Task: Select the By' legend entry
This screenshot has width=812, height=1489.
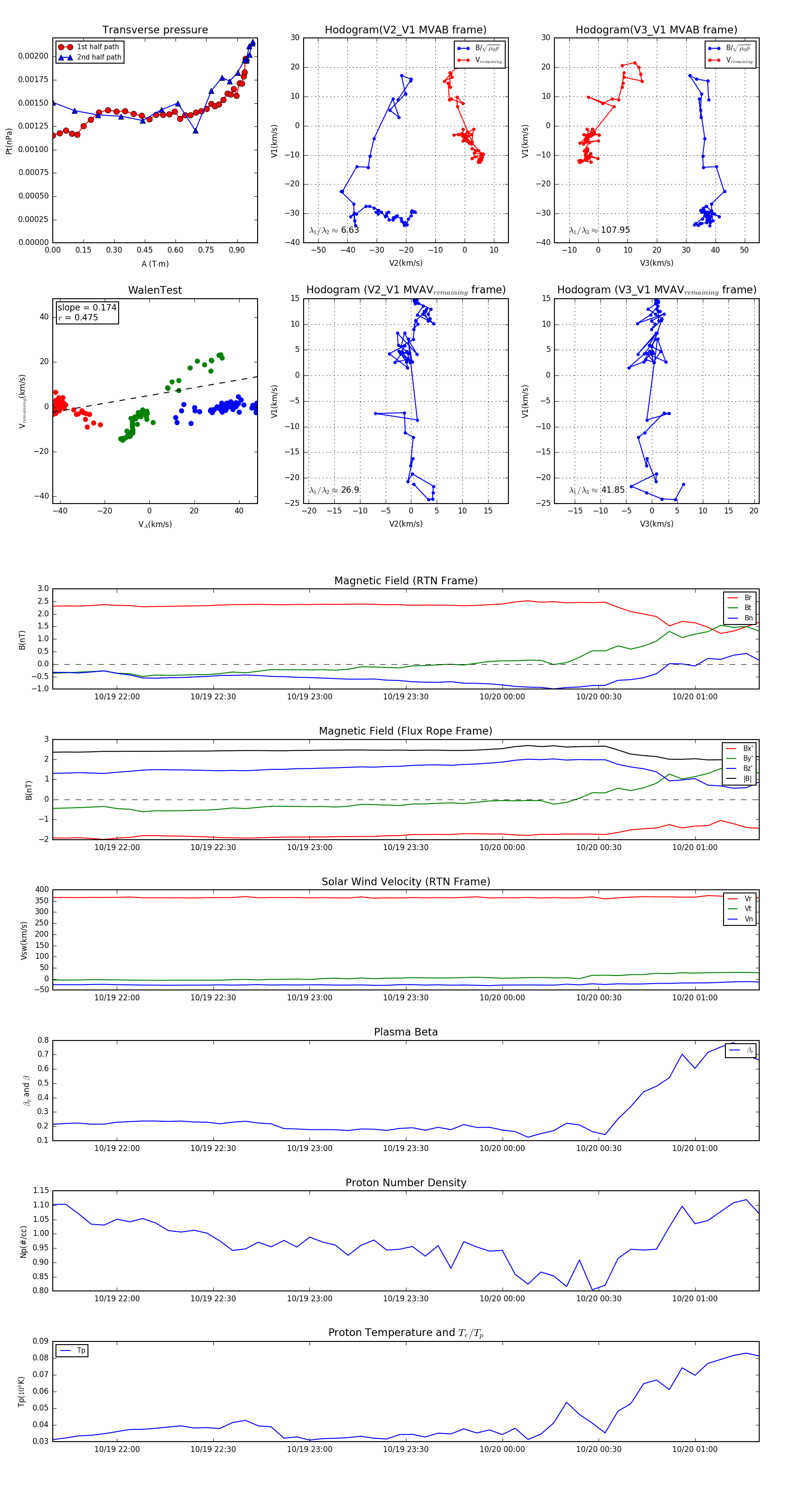Action: pos(739,758)
